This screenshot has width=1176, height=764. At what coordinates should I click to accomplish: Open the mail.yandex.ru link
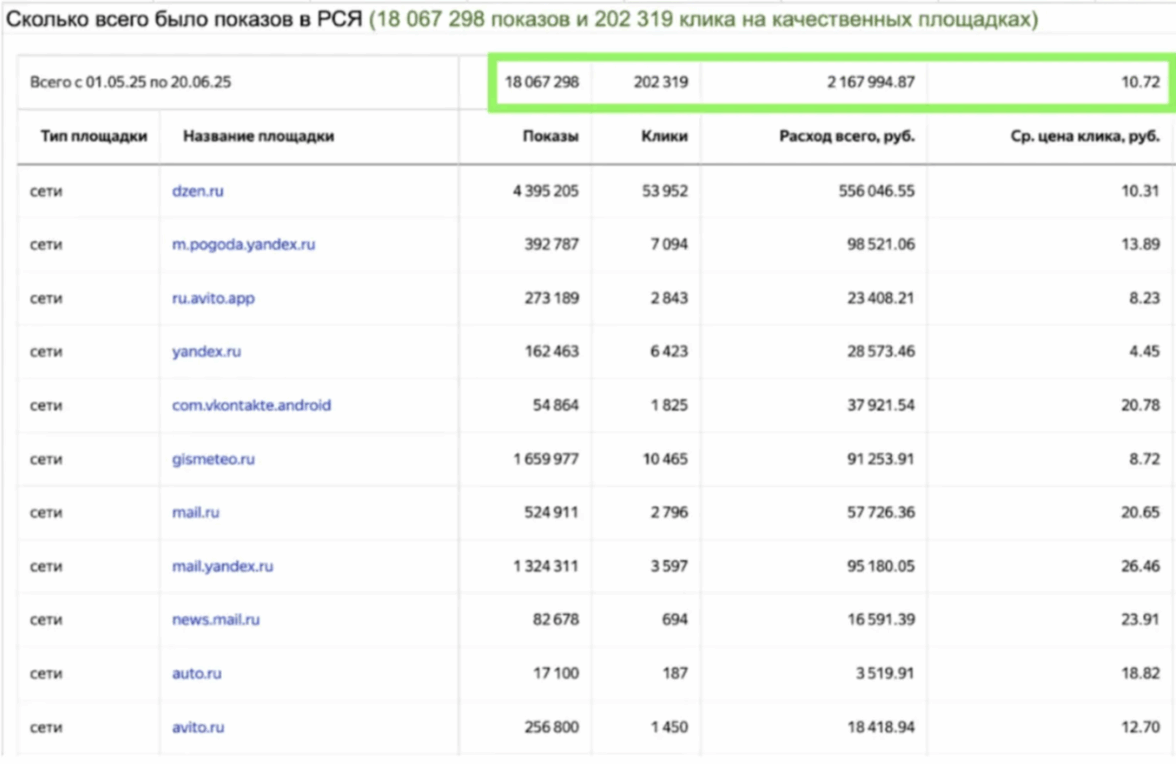[222, 566]
